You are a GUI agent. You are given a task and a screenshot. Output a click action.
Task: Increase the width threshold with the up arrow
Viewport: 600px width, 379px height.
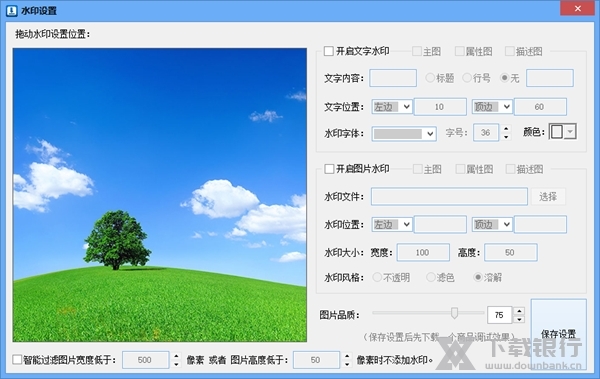coord(176,356)
